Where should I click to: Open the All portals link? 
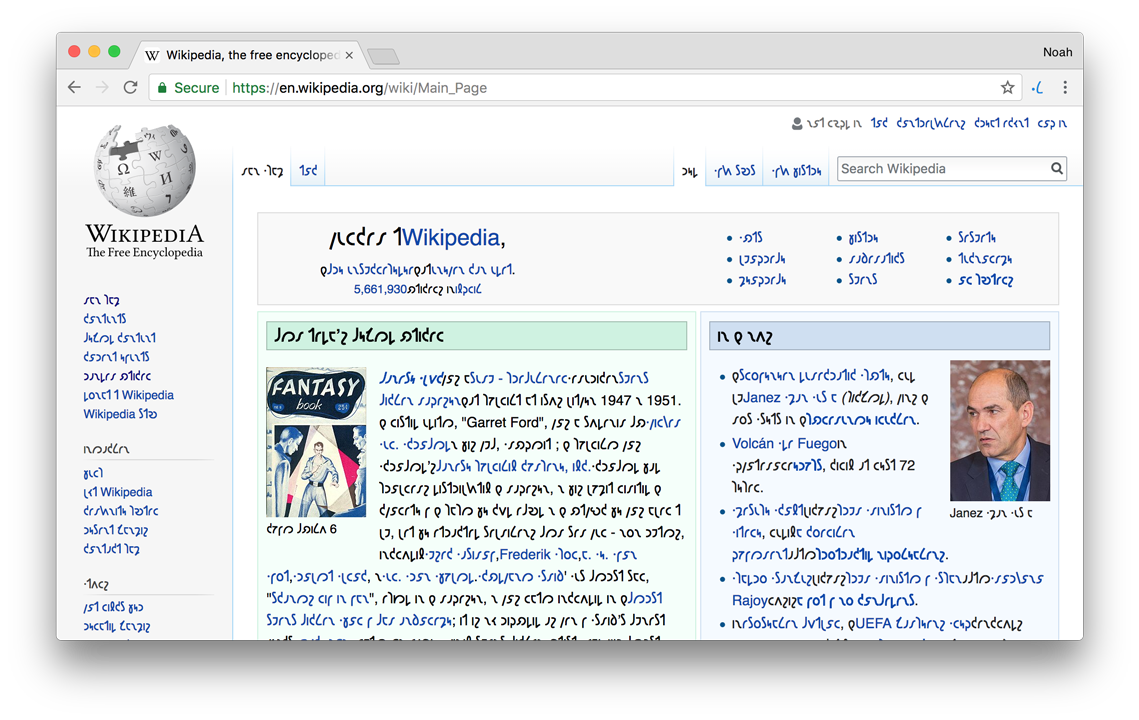(x=985, y=280)
